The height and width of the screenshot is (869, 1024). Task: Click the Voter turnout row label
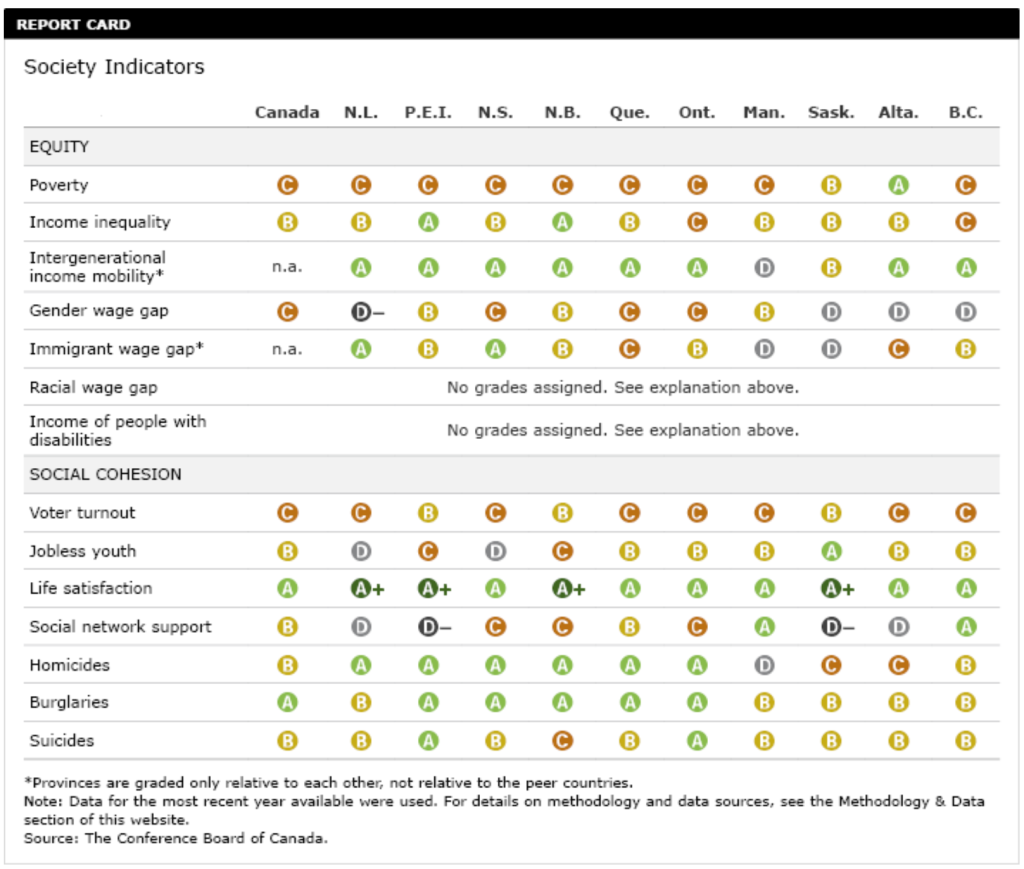click(x=82, y=513)
